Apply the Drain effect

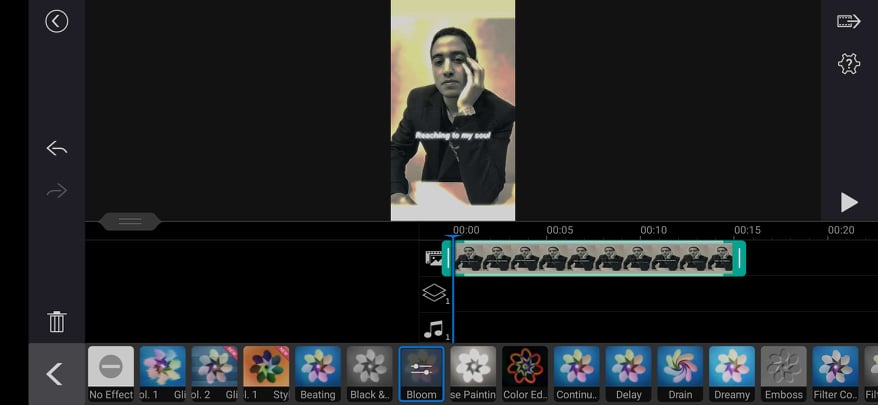click(680, 374)
